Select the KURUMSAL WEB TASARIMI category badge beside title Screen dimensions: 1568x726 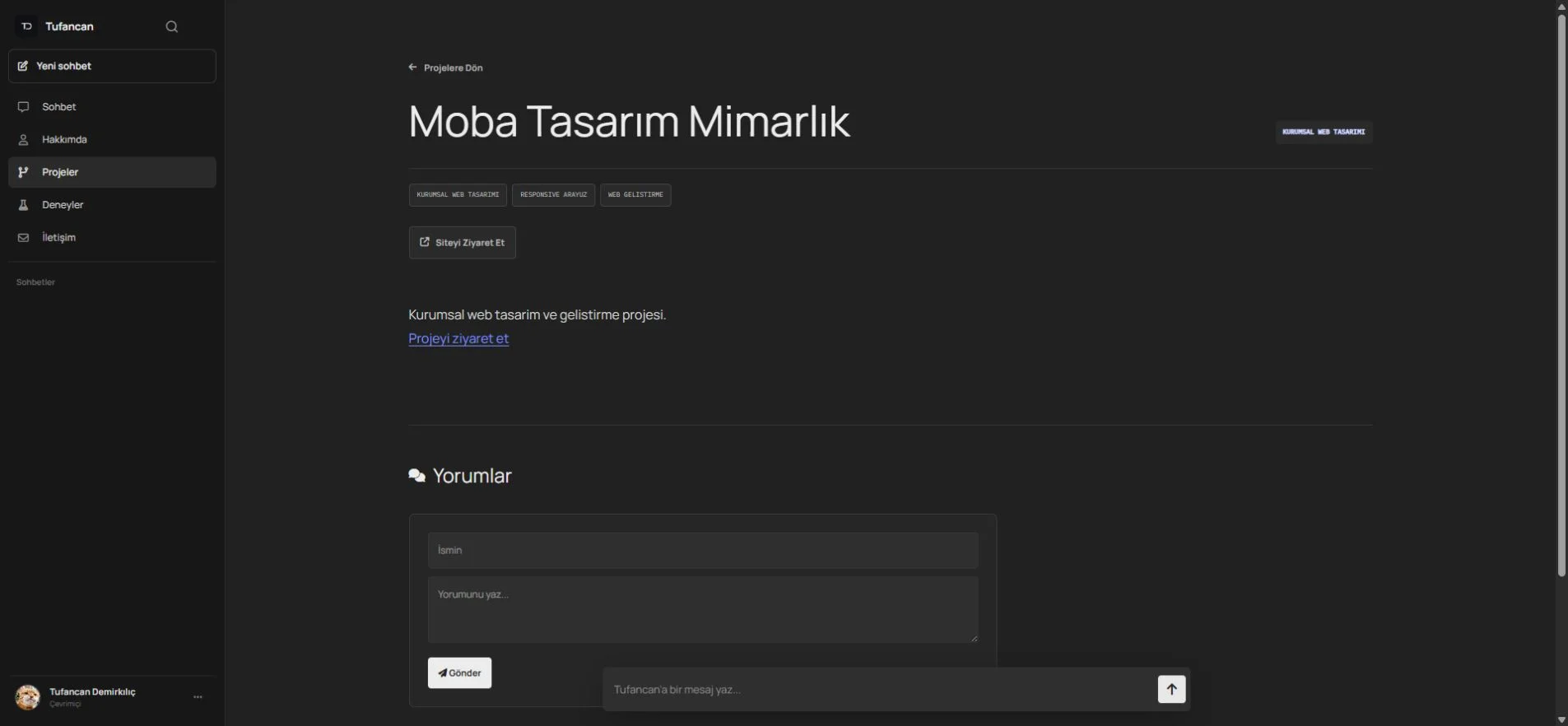(1324, 132)
